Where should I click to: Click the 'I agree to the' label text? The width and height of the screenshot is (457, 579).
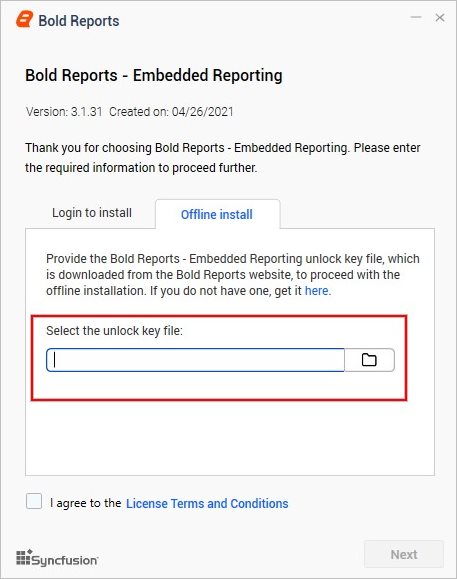[86, 503]
